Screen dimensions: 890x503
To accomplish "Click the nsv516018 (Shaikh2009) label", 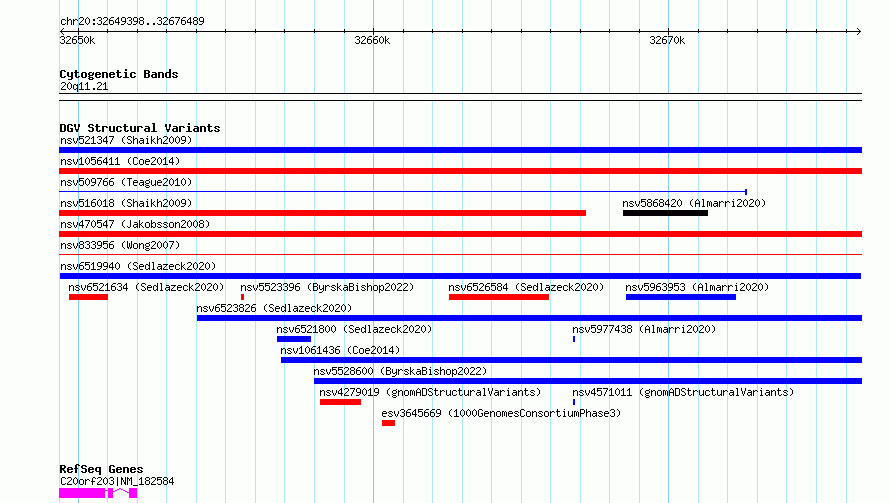I will pos(126,203).
